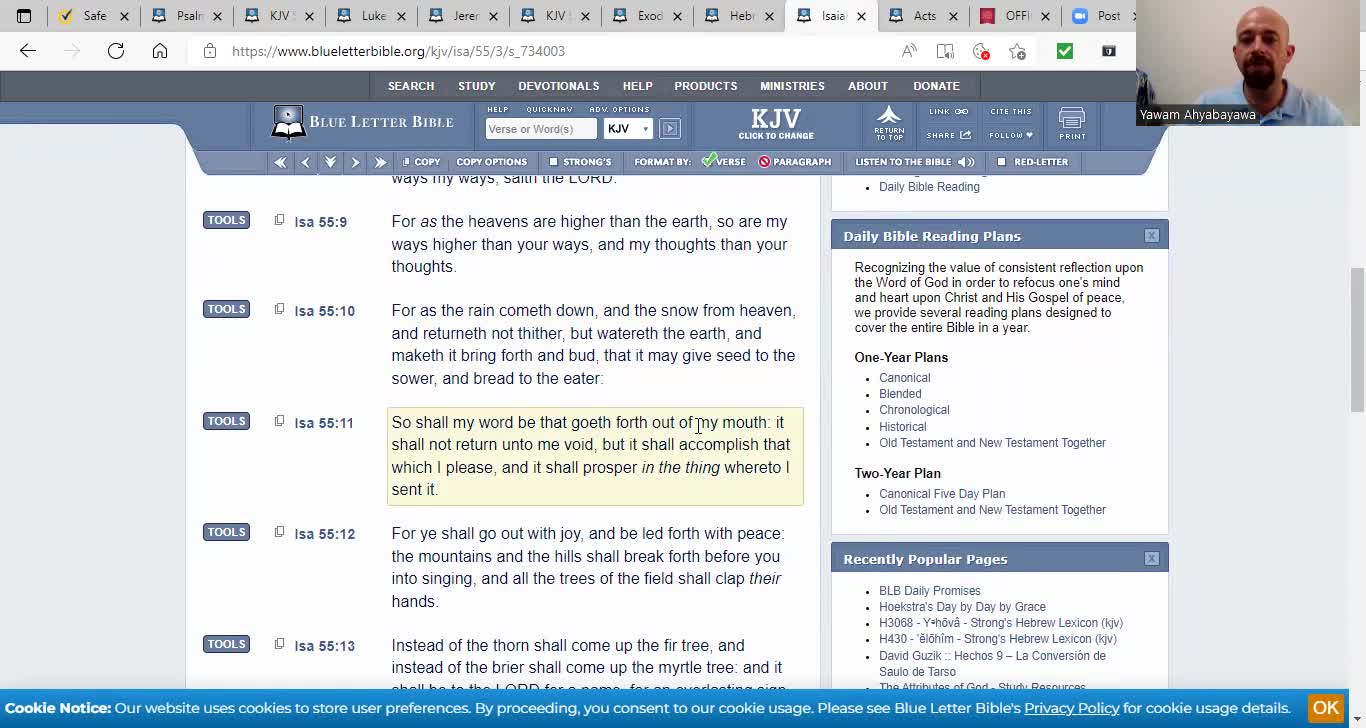Click the double-down arrows navigation icon
Viewport: 1366px width, 728px height.
click(330, 162)
